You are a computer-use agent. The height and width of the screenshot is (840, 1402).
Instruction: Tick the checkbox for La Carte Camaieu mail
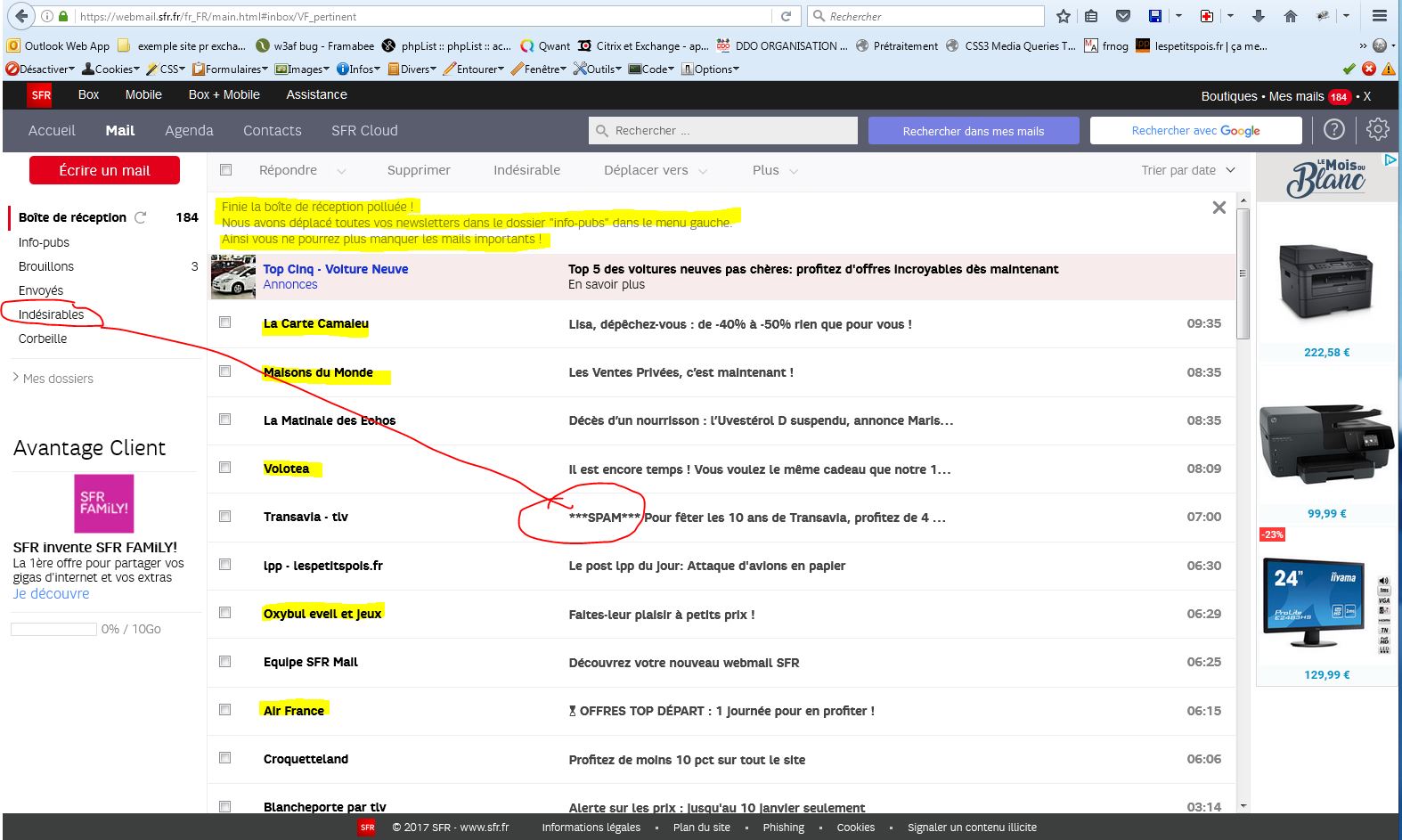click(225, 322)
